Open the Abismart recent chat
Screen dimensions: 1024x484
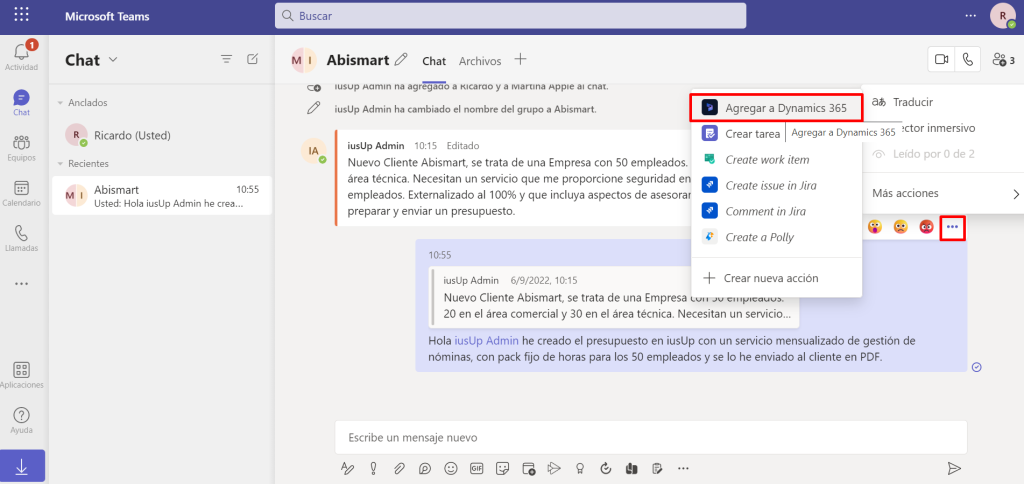162,196
